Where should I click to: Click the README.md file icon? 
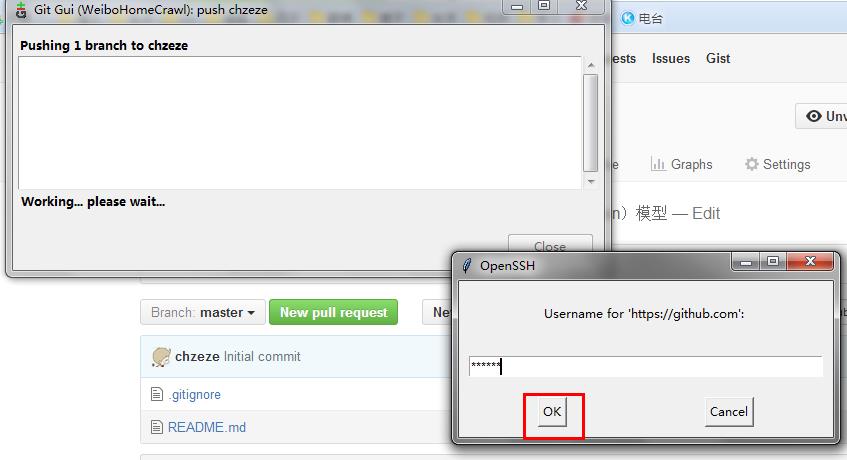point(157,427)
